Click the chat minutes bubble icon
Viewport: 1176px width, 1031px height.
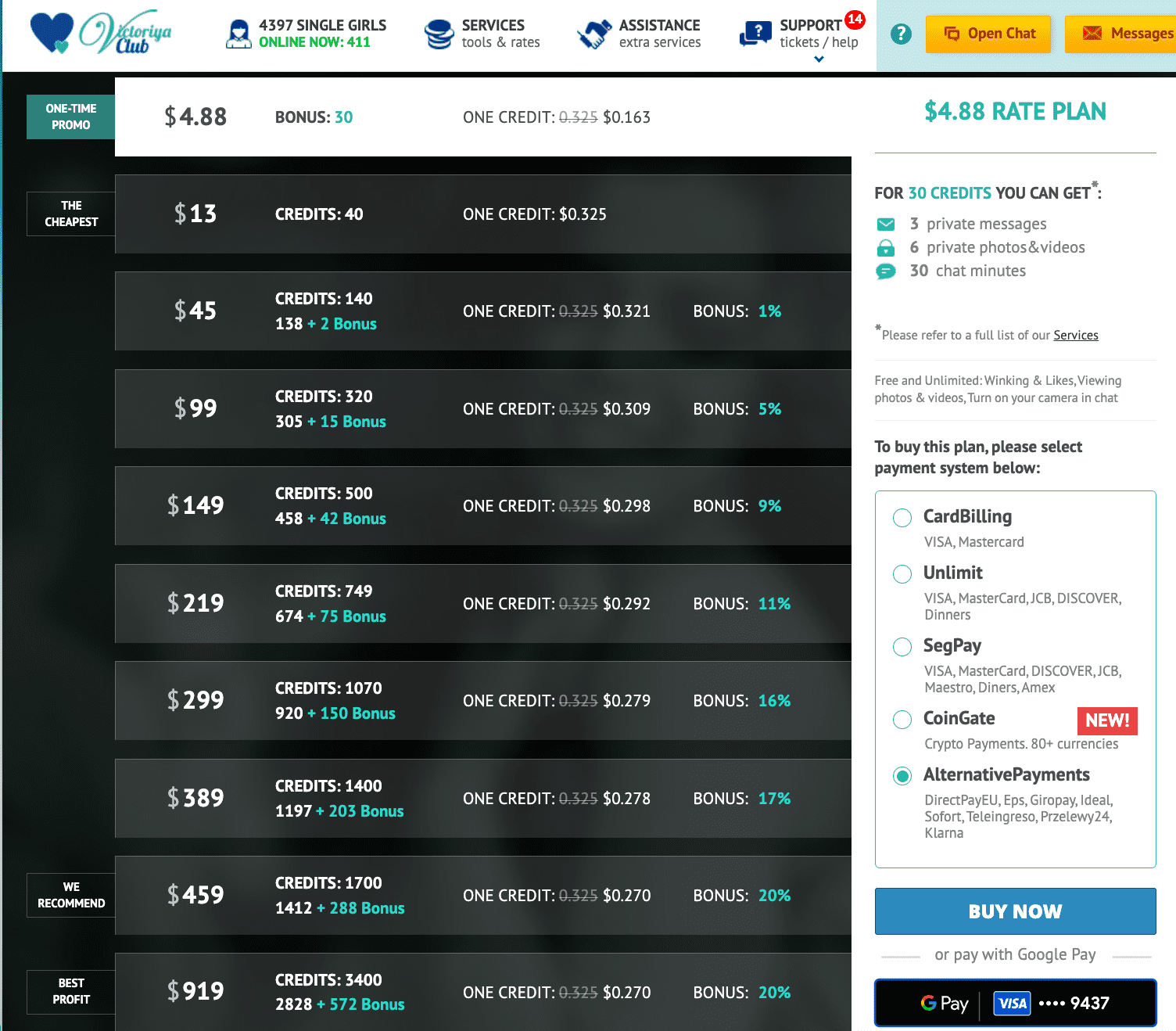(x=885, y=271)
